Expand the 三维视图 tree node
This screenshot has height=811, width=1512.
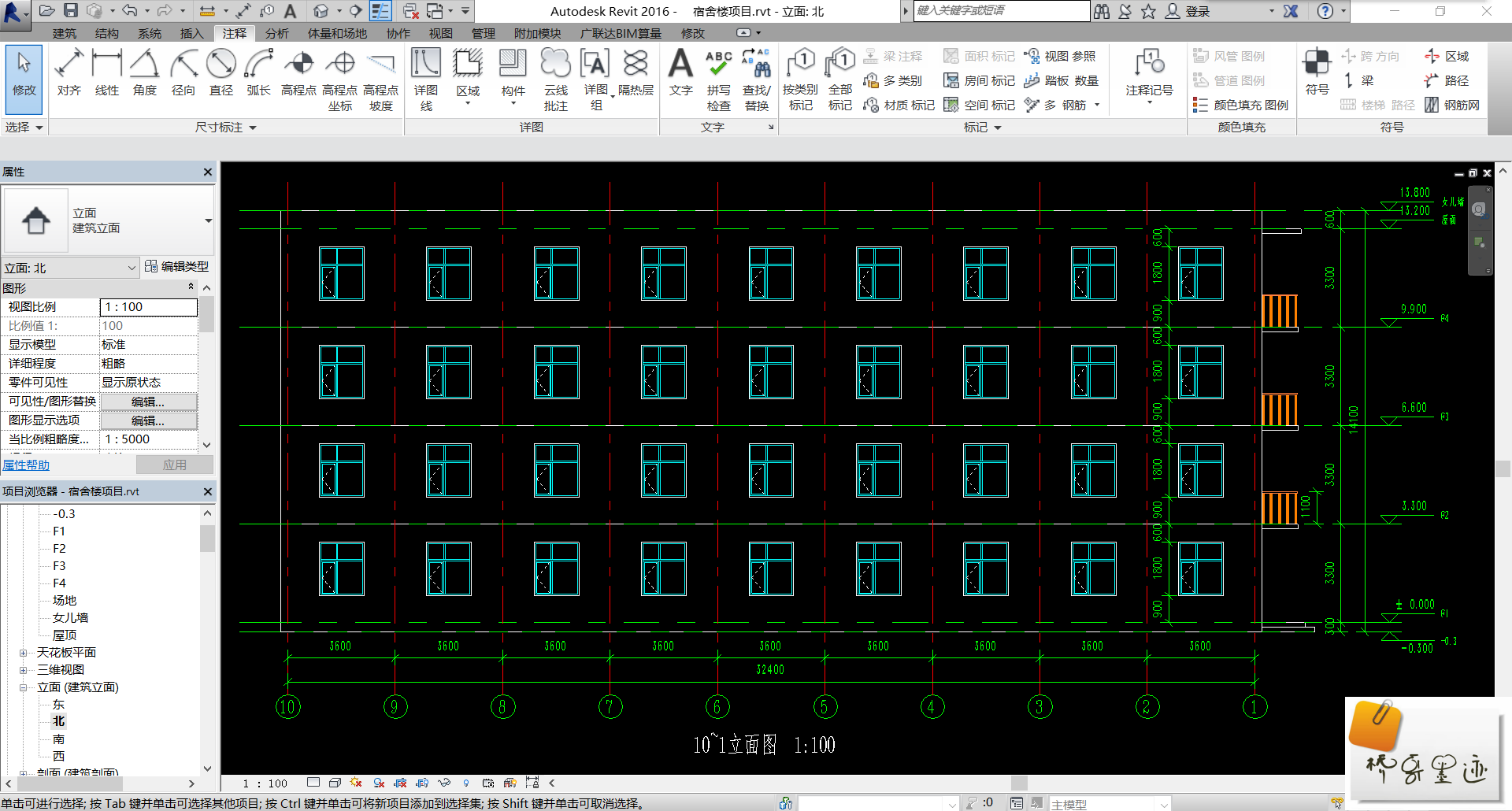pos(24,670)
